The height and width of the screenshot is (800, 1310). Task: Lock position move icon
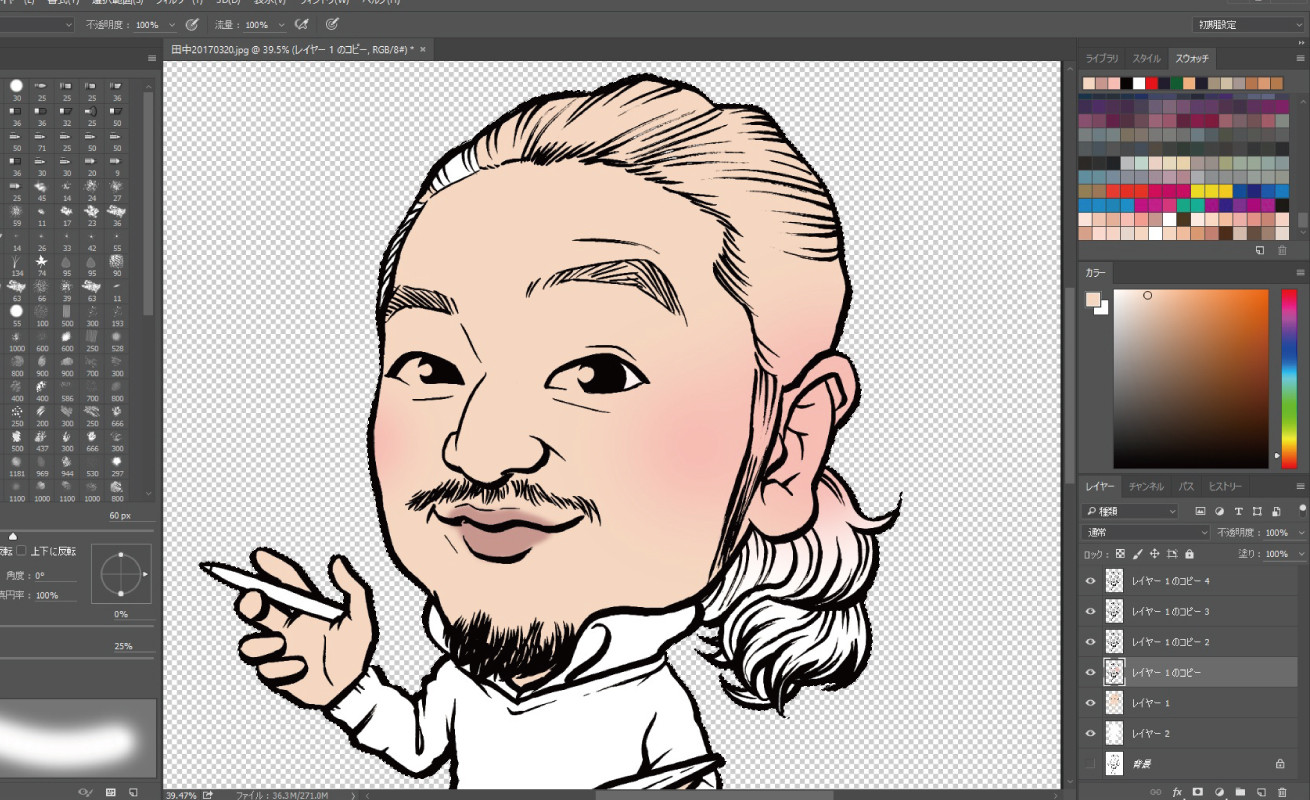pyautogui.click(x=1155, y=554)
